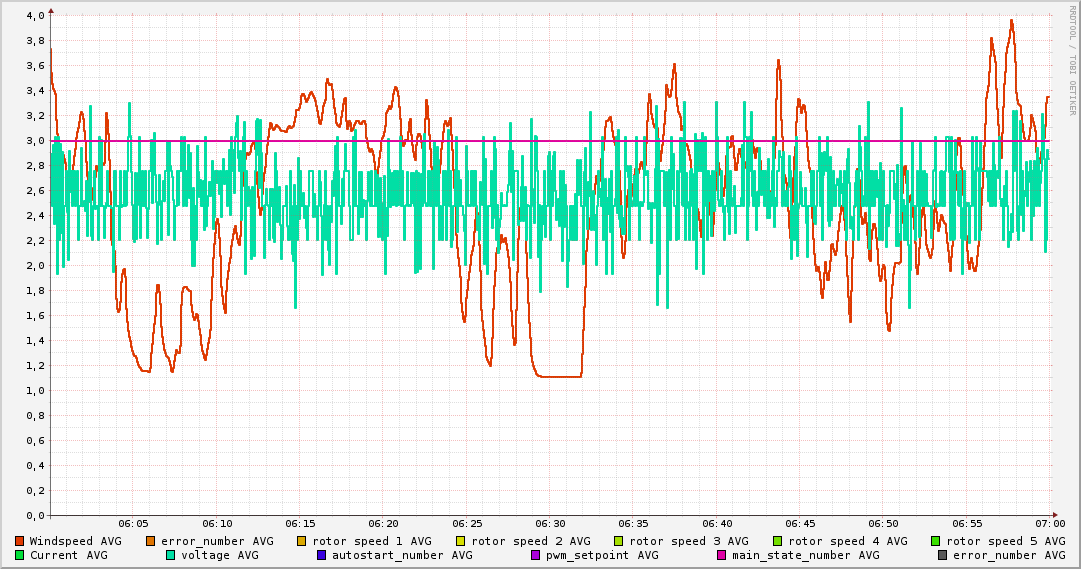The width and height of the screenshot is (1081, 569).
Task: Click the purple pwm_setpoint AVG swatch
Action: tap(536, 555)
